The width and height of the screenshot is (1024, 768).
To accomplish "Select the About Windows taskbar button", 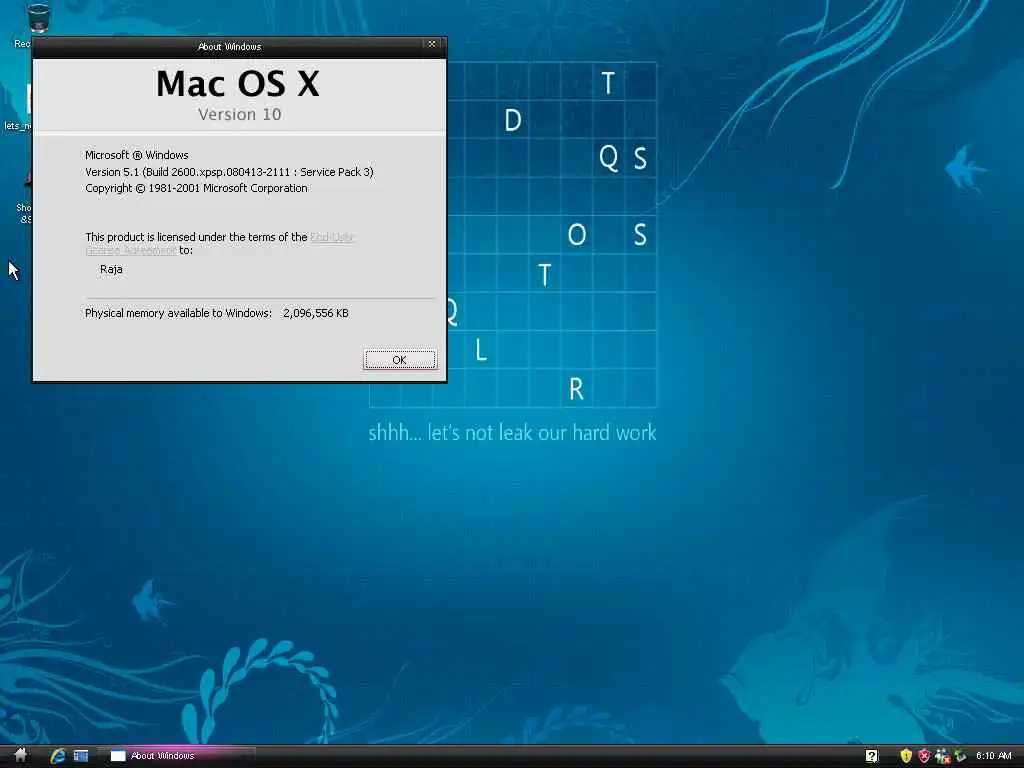I will pyautogui.click(x=176, y=756).
